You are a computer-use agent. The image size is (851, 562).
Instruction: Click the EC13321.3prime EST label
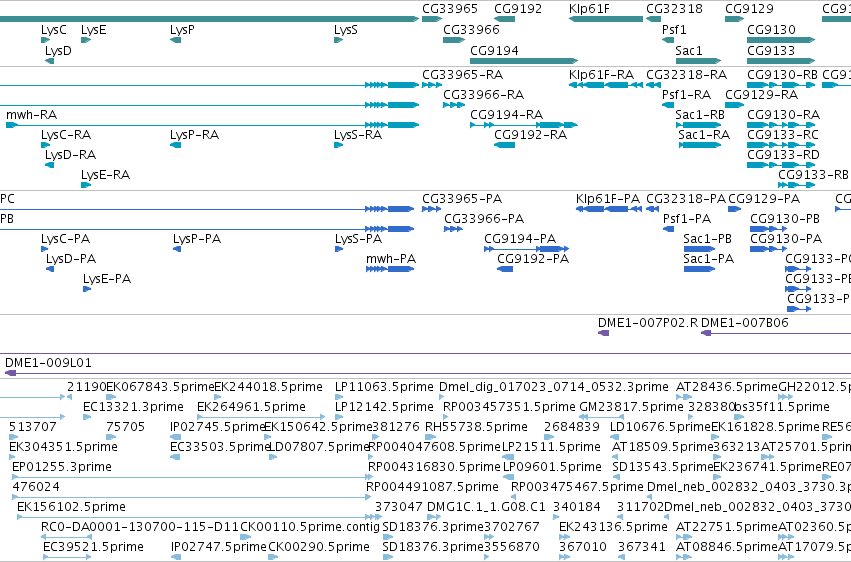click(x=133, y=407)
